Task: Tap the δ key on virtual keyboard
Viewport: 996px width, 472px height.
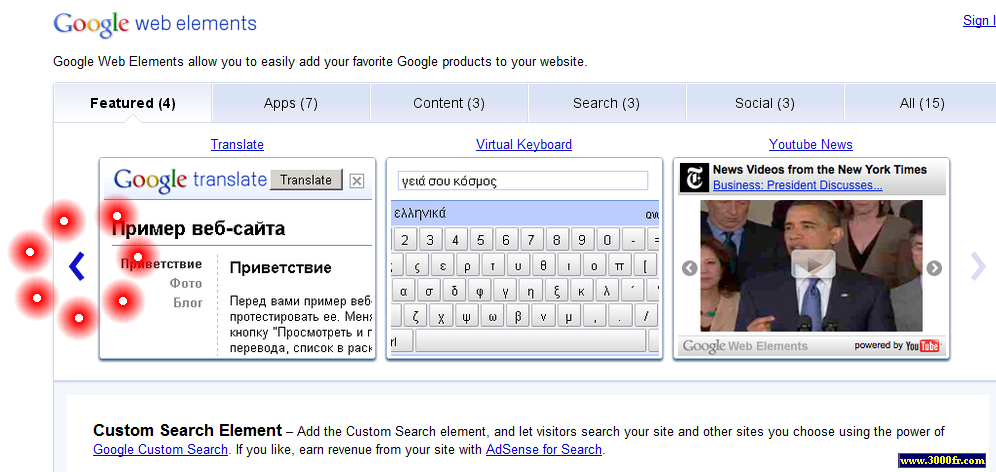Action: (x=454, y=292)
